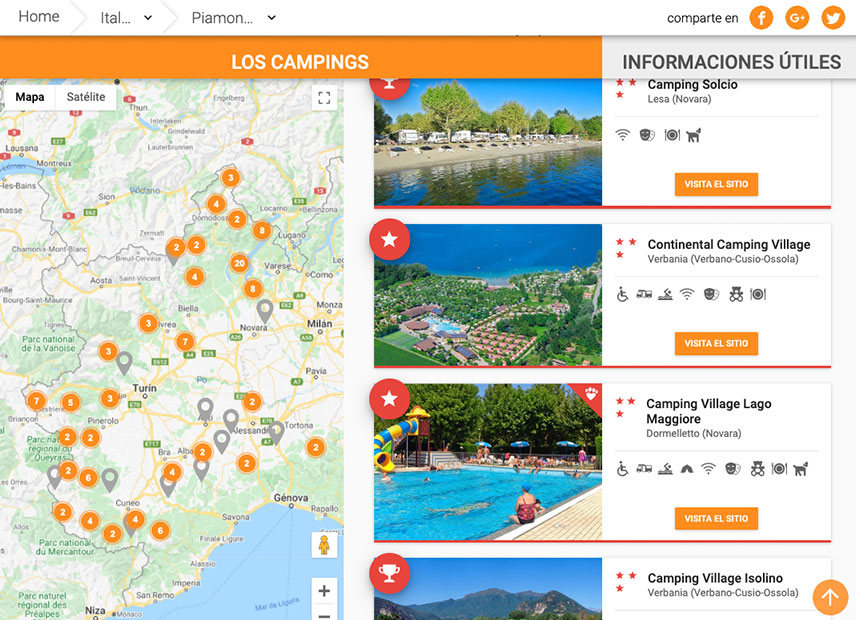
Task: Toggle the map fullscreen view
Action: pos(324,98)
